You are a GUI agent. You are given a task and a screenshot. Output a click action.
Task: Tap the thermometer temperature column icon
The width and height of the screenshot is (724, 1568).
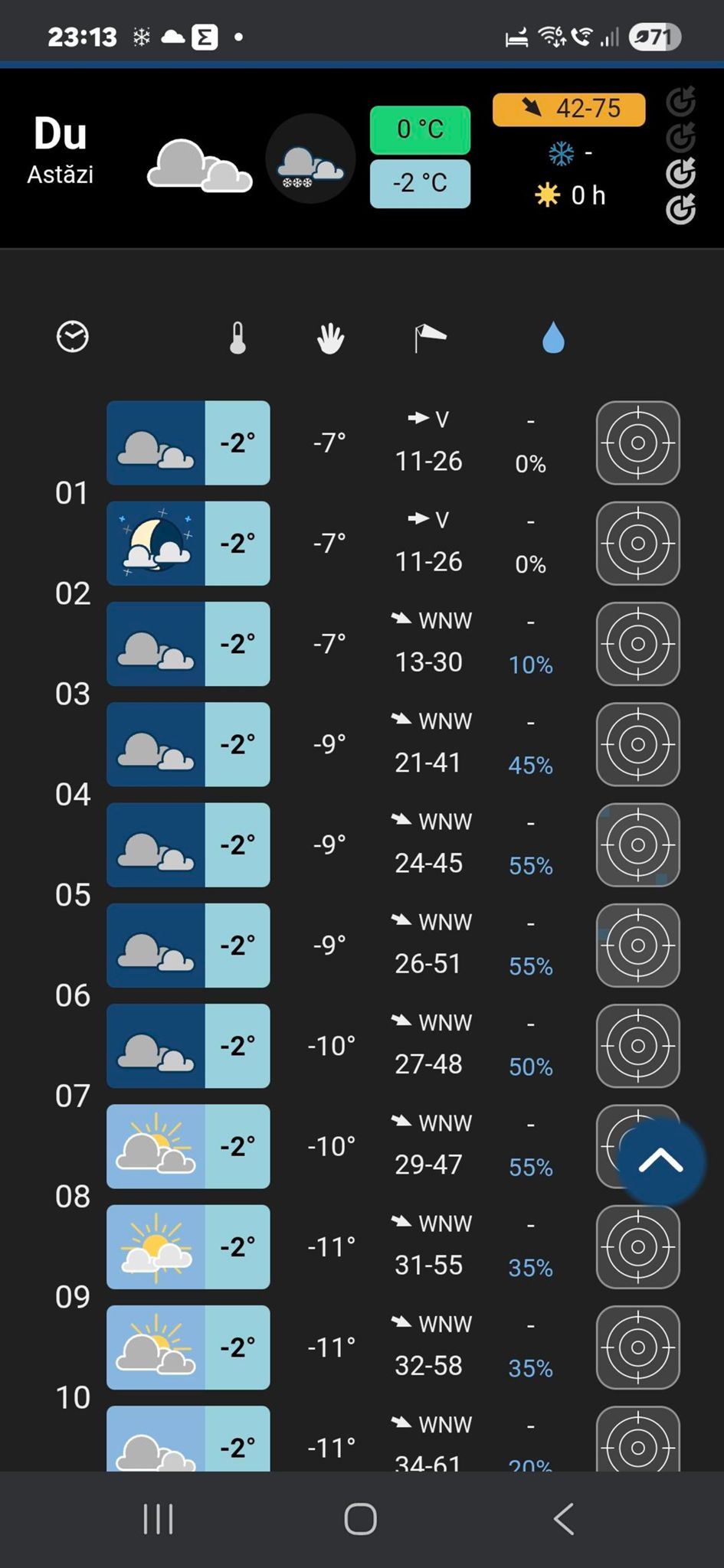click(x=238, y=338)
